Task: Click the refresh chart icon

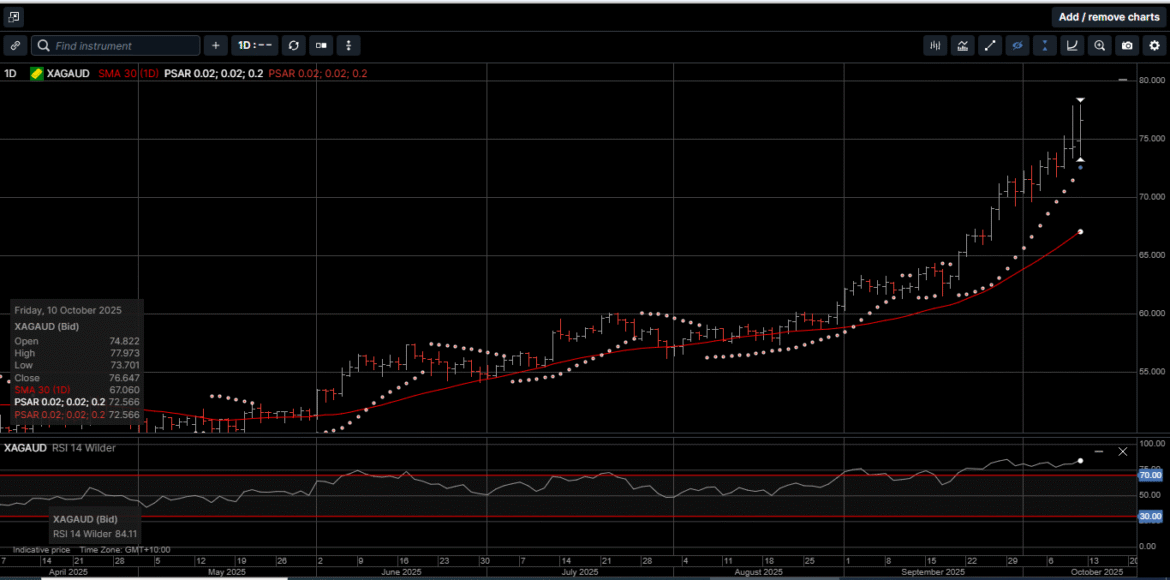Action: coord(293,46)
